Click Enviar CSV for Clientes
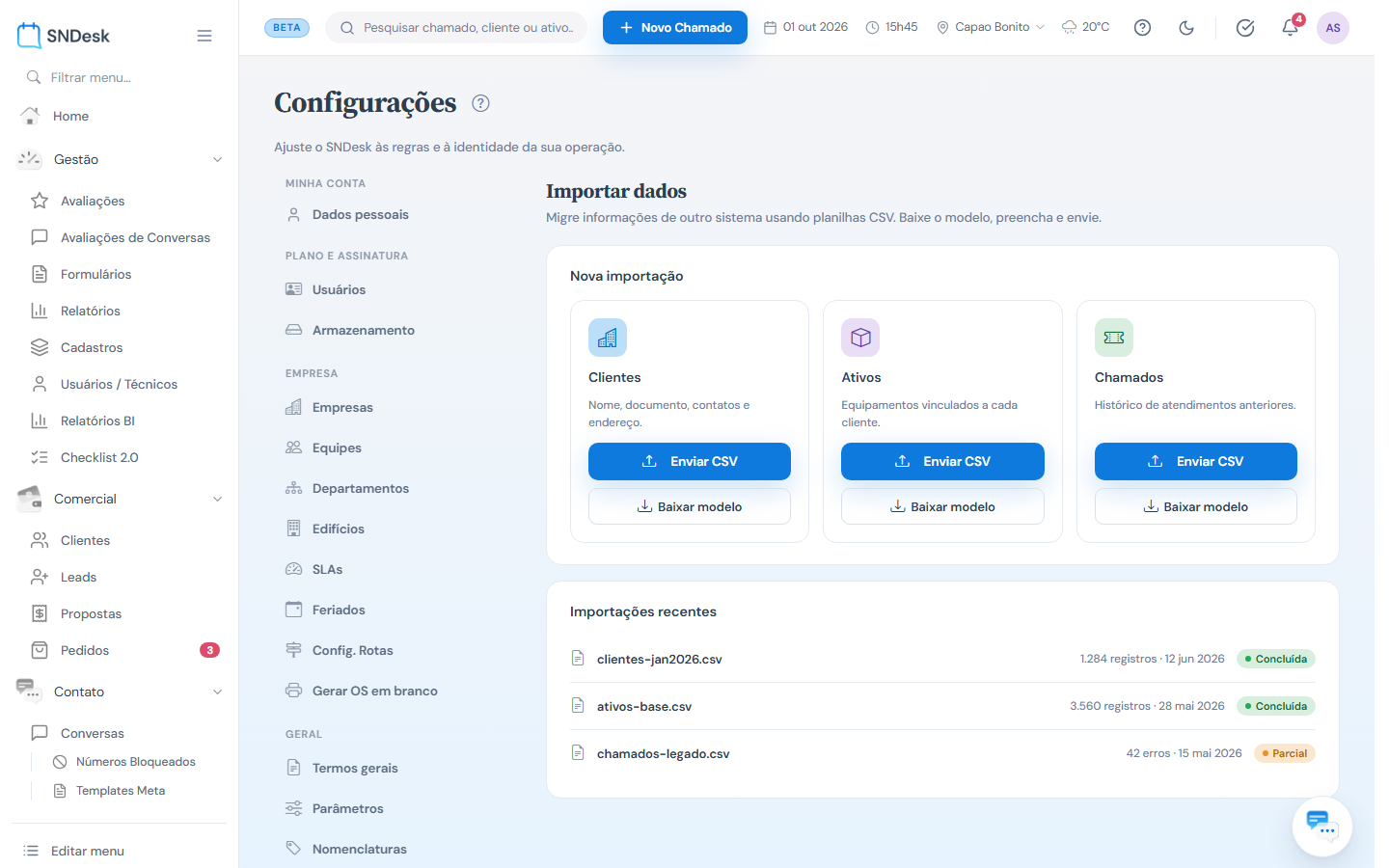 (x=690, y=461)
